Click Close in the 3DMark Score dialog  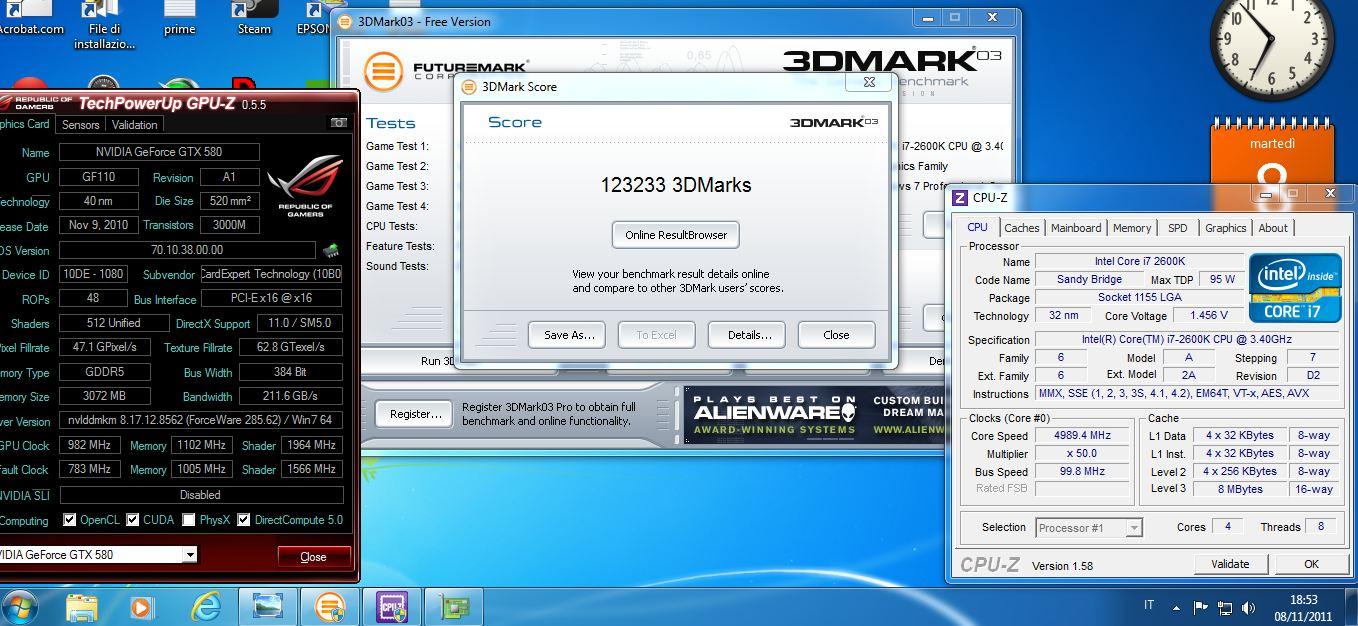pos(836,335)
